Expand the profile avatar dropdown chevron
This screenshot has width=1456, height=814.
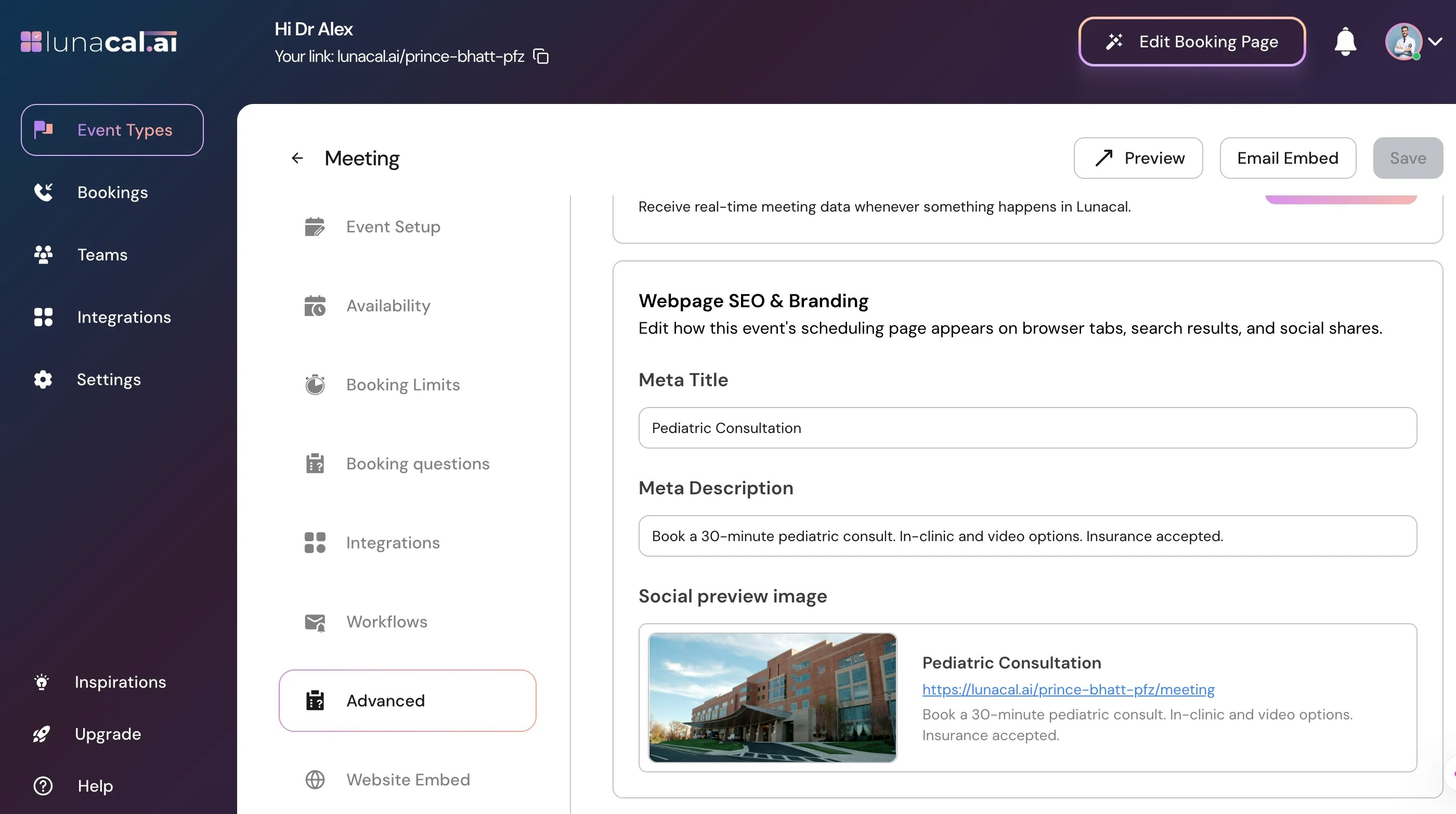coord(1435,42)
